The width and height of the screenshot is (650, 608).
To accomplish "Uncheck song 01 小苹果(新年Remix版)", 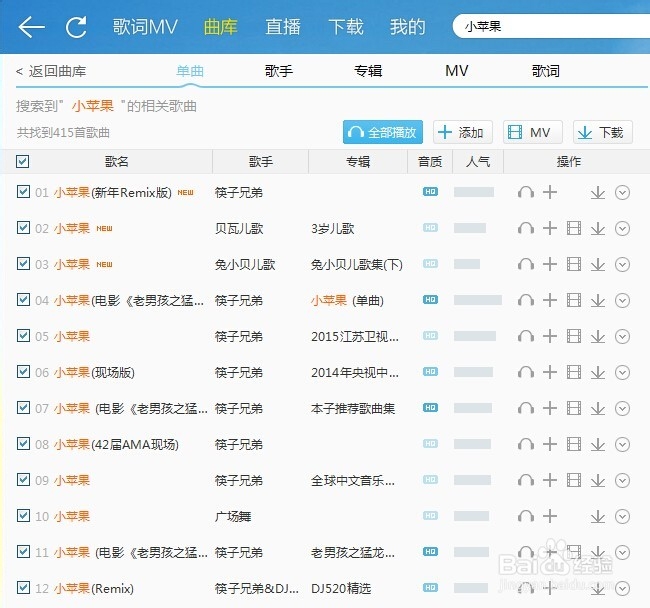I will (23, 192).
